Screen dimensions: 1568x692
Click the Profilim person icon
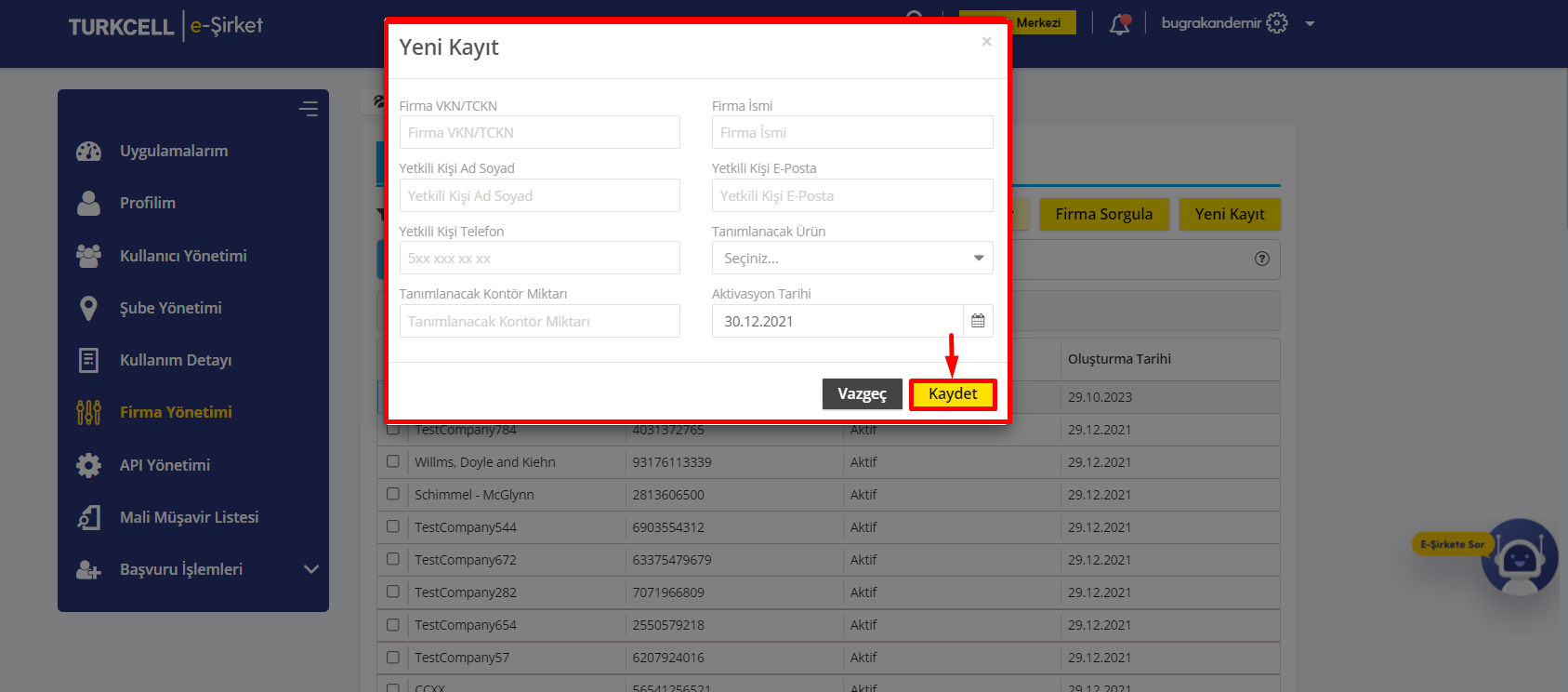pyautogui.click(x=88, y=203)
